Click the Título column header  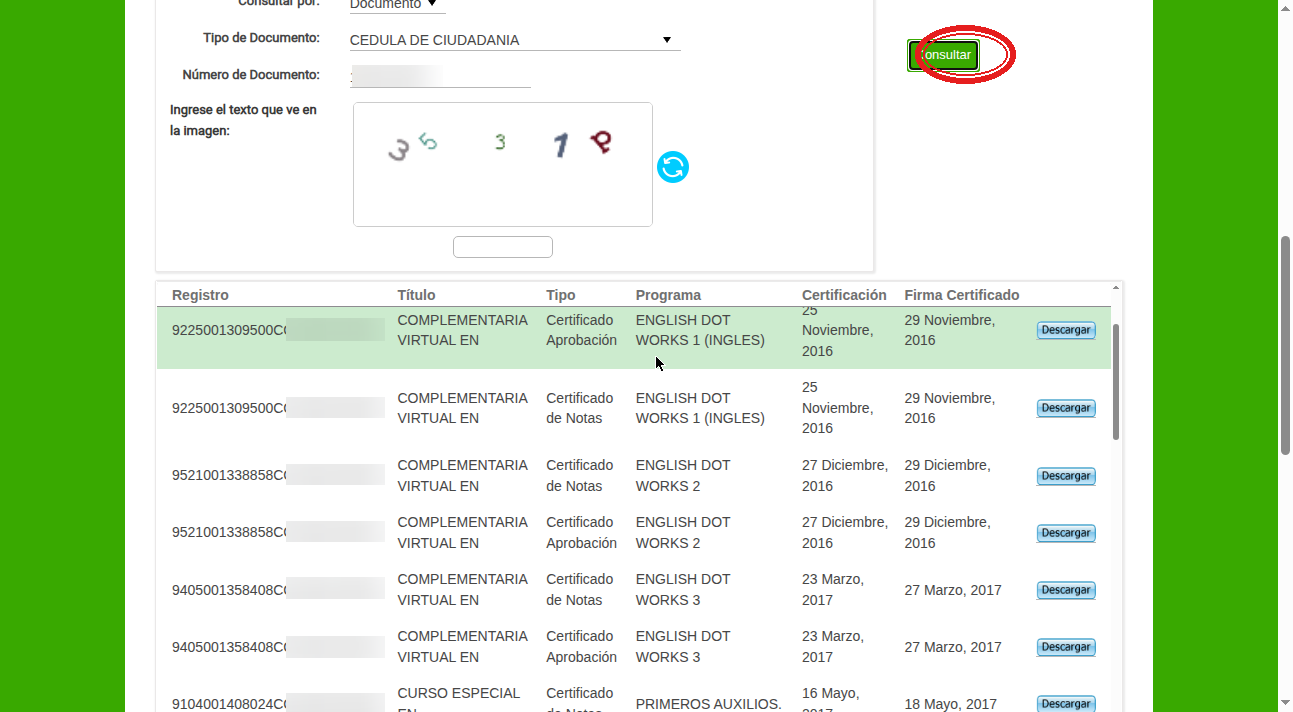click(x=416, y=295)
